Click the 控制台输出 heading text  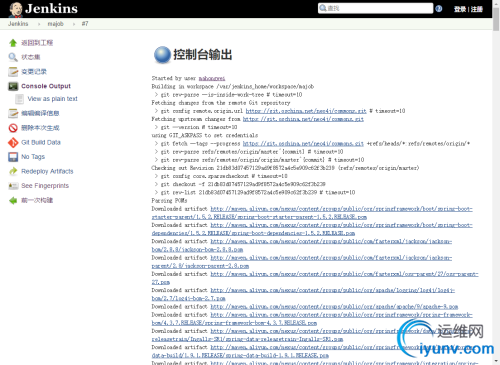[203, 55]
